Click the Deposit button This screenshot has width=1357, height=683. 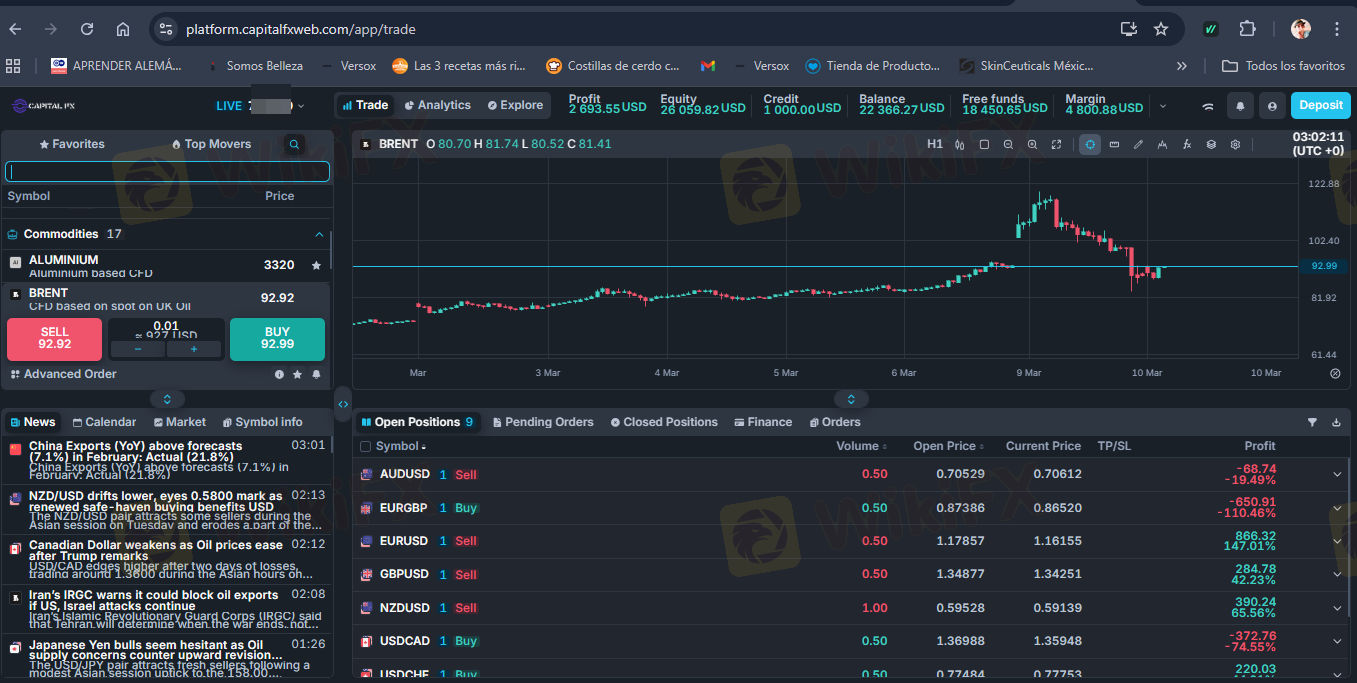tap(1320, 105)
